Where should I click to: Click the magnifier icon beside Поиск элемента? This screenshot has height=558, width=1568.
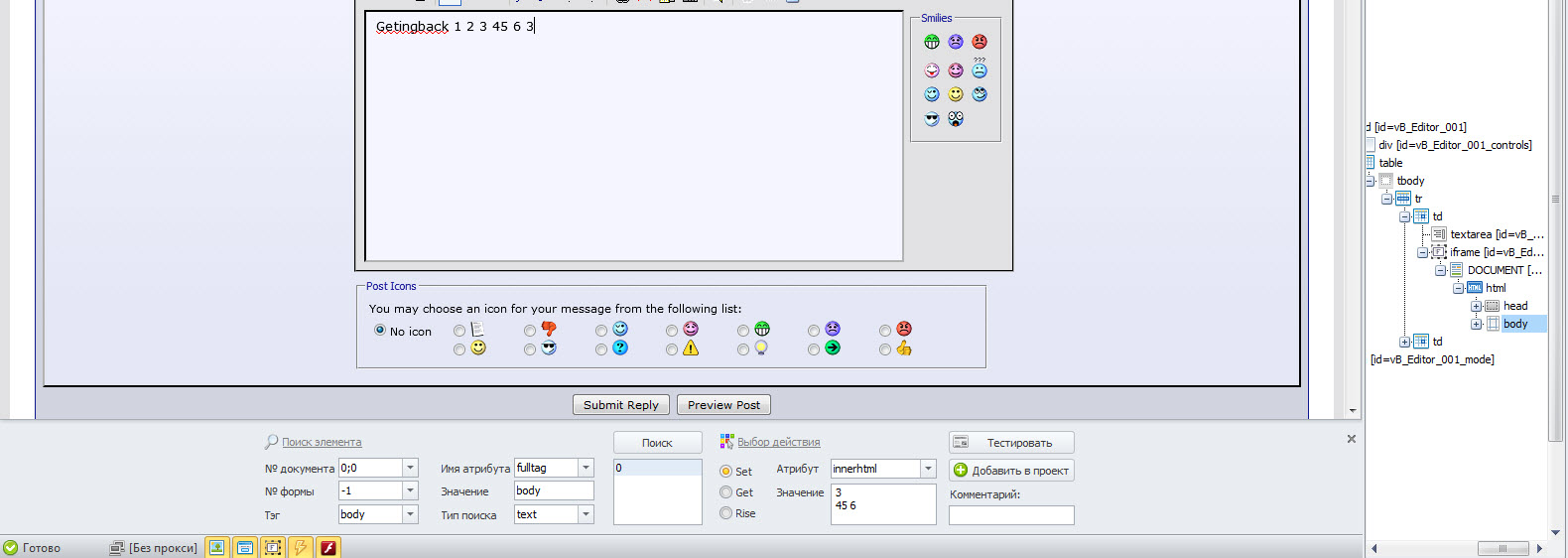[271, 442]
